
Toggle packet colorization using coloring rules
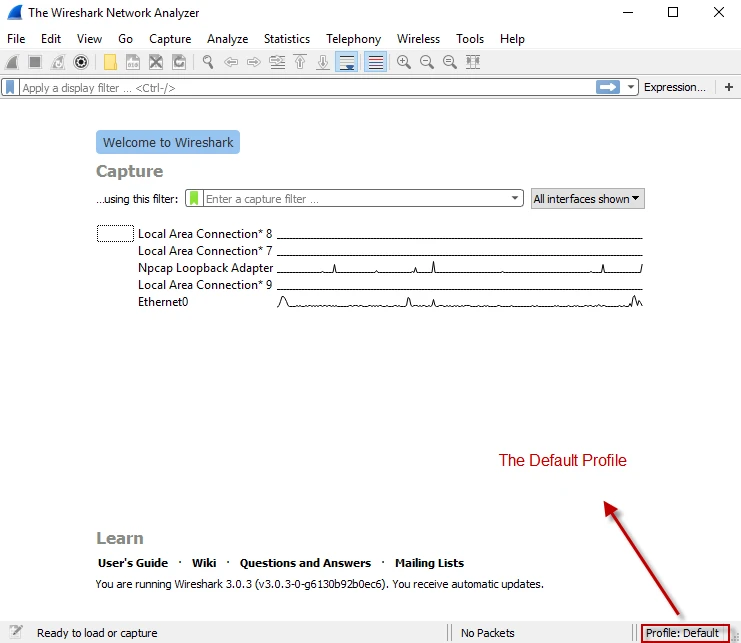tap(376, 62)
